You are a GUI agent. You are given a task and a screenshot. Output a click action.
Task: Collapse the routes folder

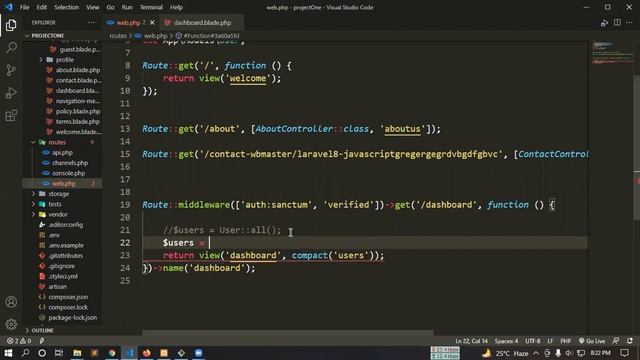pos(57,142)
